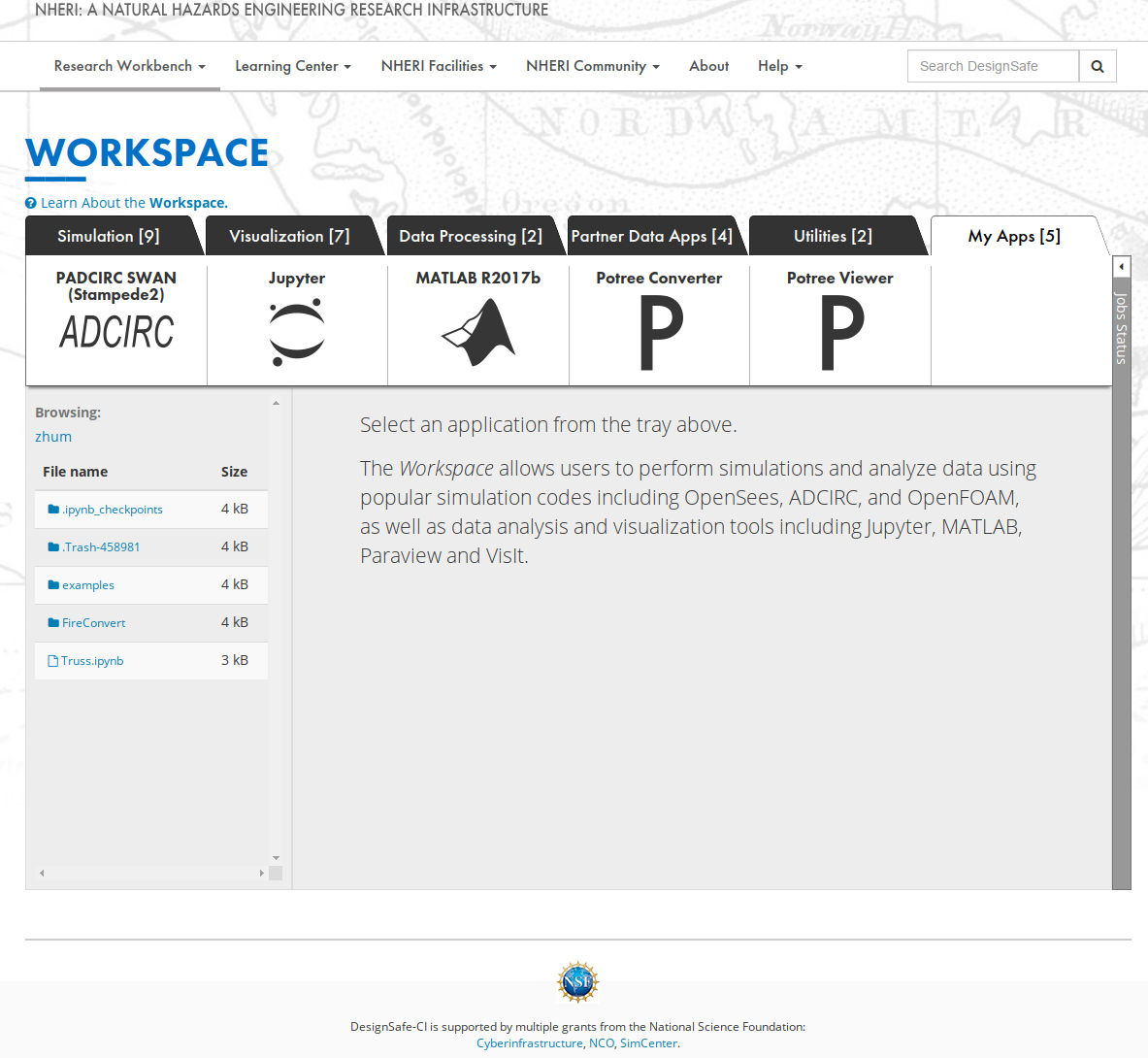Image resolution: width=1148 pixels, height=1058 pixels.
Task: Open the .Trash-458981 folder link
Action: coord(101,546)
